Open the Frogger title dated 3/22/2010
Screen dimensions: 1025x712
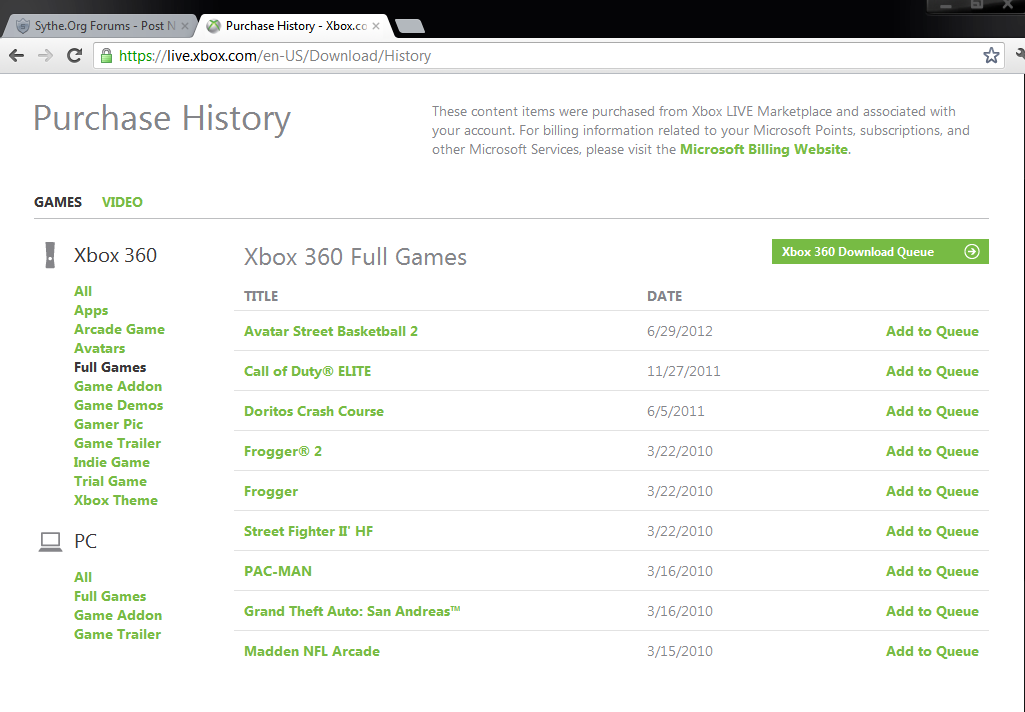tap(271, 492)
